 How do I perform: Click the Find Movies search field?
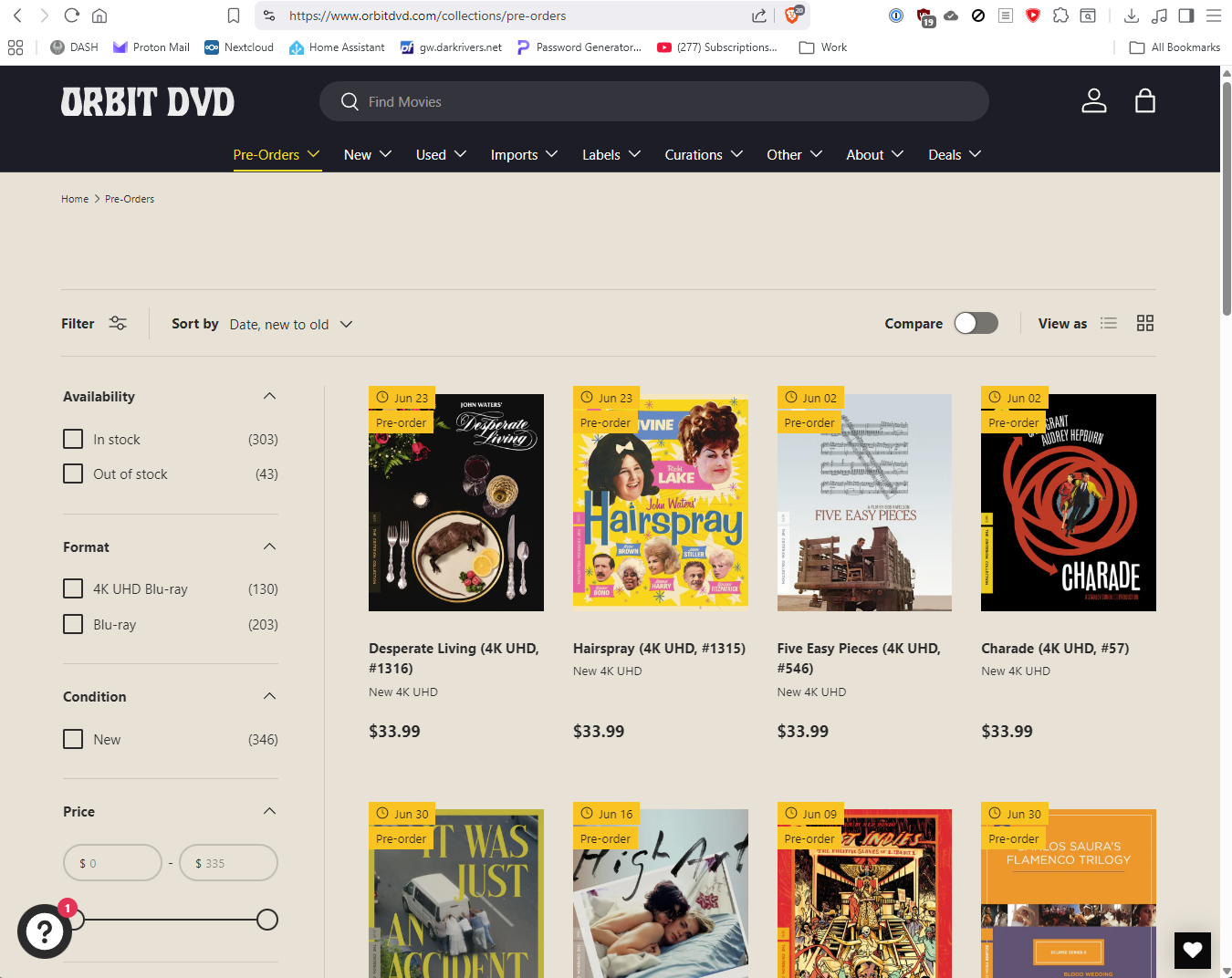click(654, 101)
